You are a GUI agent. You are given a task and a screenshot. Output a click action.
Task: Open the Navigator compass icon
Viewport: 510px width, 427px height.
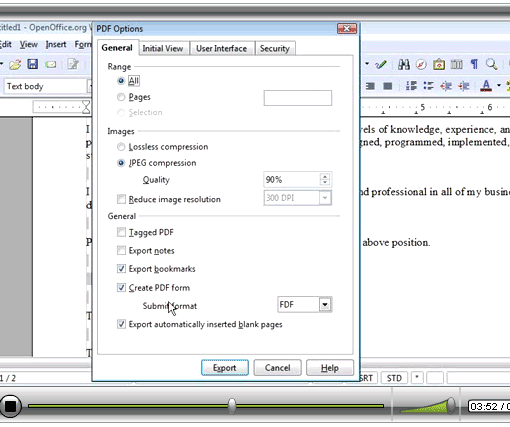[421, 64]
